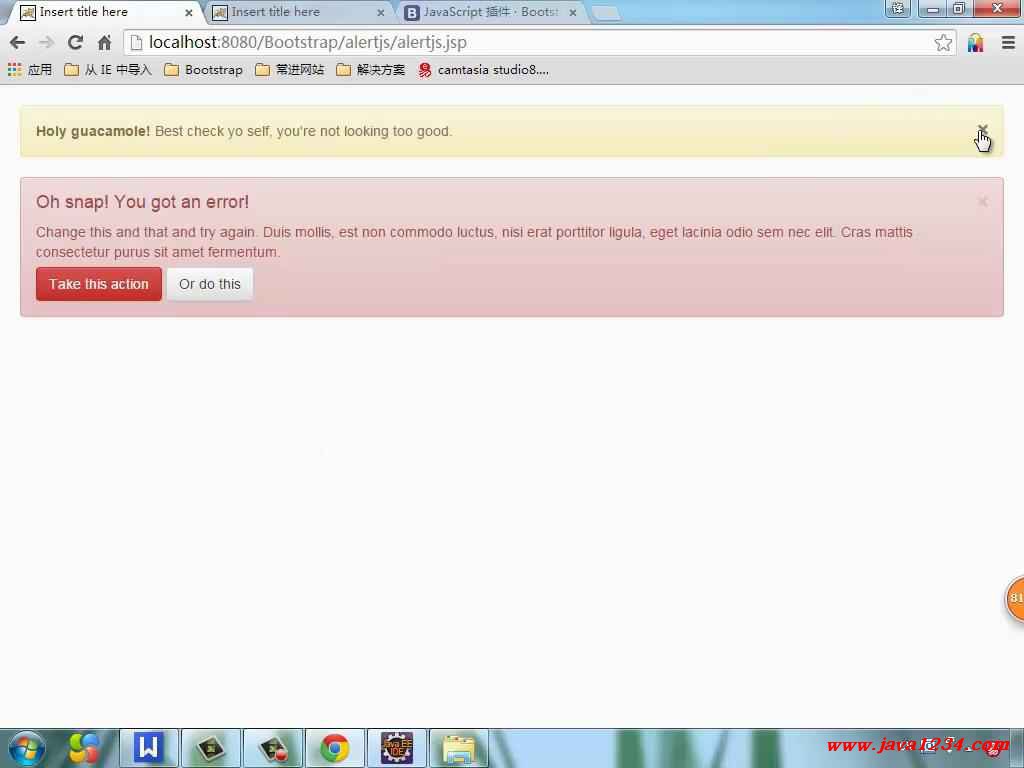Screen dimensions: 1024x768
Task: Click the browser forward arrow
Action: click(46, 42)
